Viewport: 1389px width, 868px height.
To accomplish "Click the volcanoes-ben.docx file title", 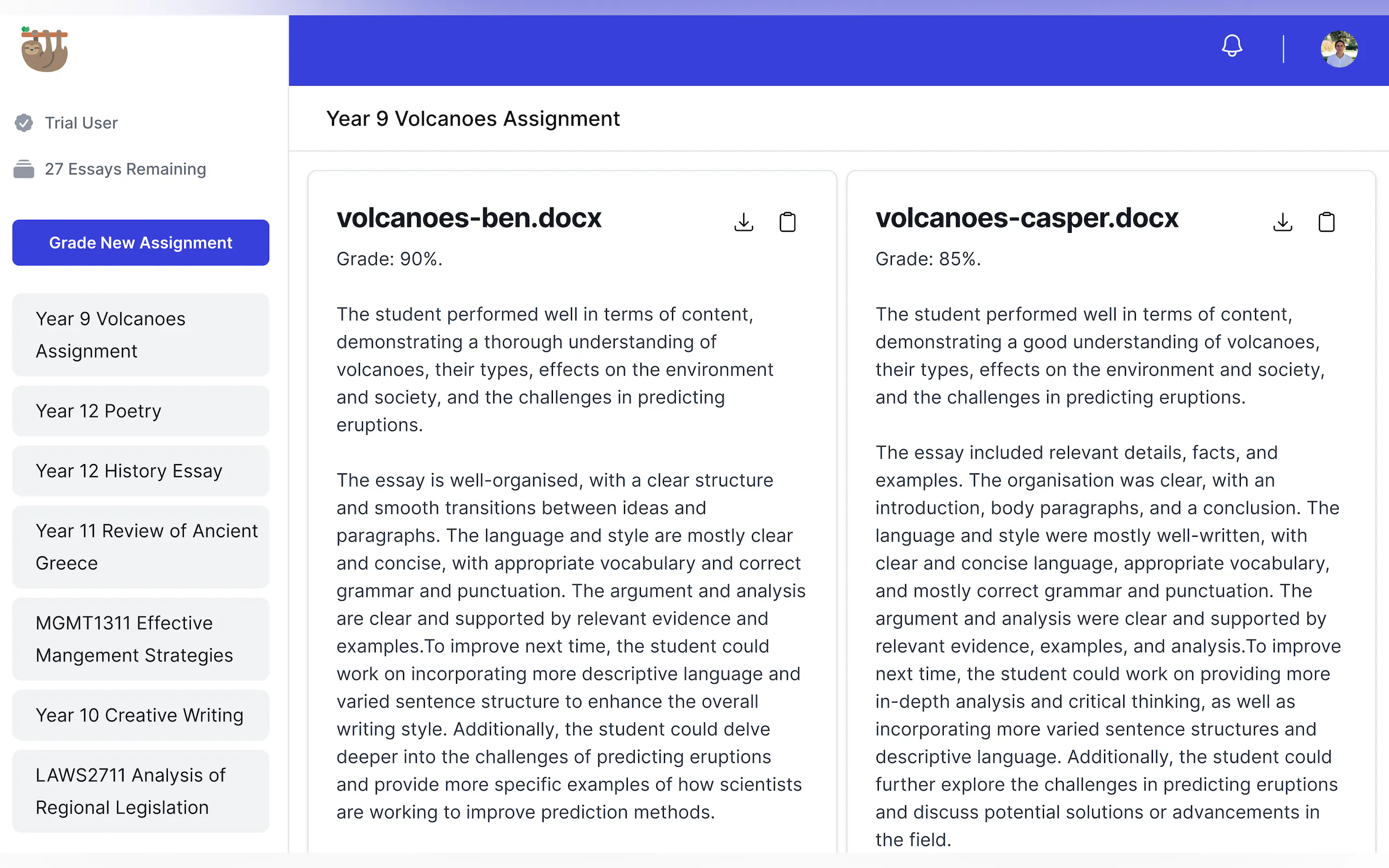I will [469, 218].
